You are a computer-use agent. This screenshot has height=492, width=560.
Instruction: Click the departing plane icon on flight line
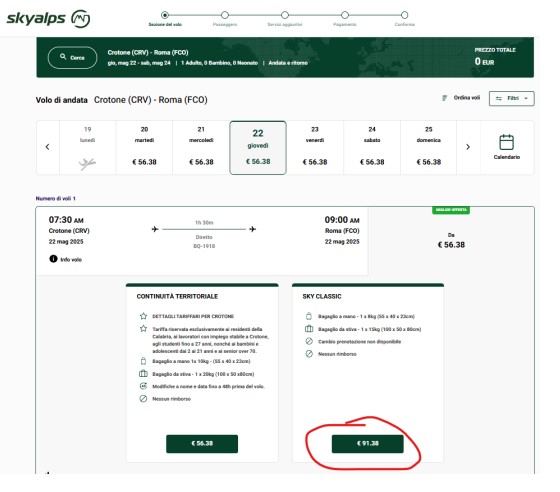(155, 229)
